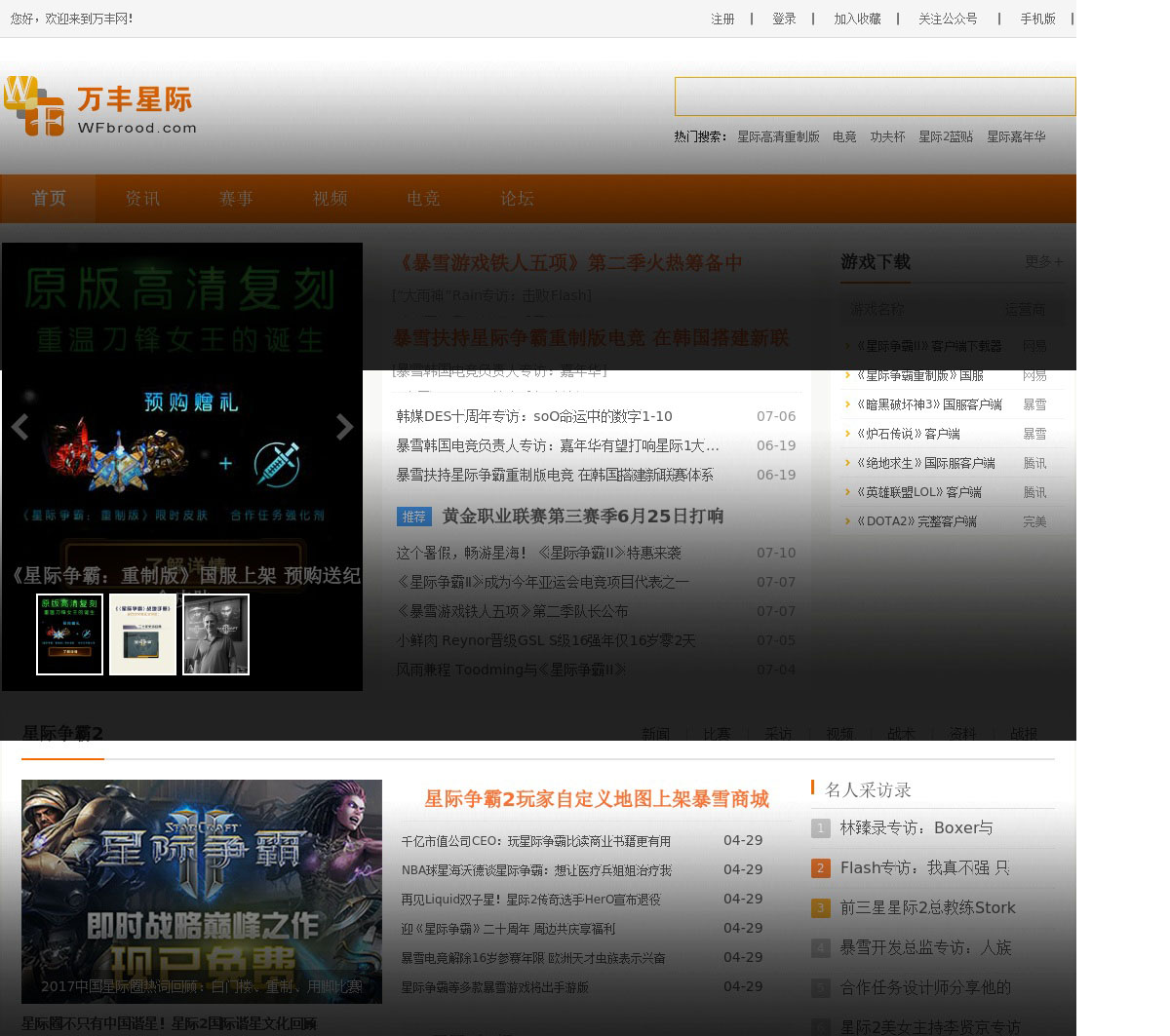This screenshot has width=1170, height=1036.
Task: Open 星际争霸2 资料 sub-tab
Action: (962, 734)
